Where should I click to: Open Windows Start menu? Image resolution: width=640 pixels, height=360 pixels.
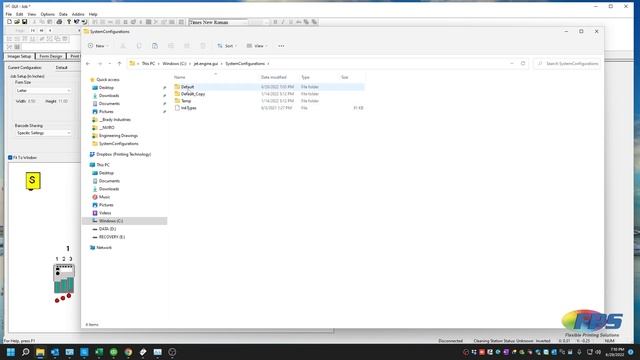click(x=11, y=352)
